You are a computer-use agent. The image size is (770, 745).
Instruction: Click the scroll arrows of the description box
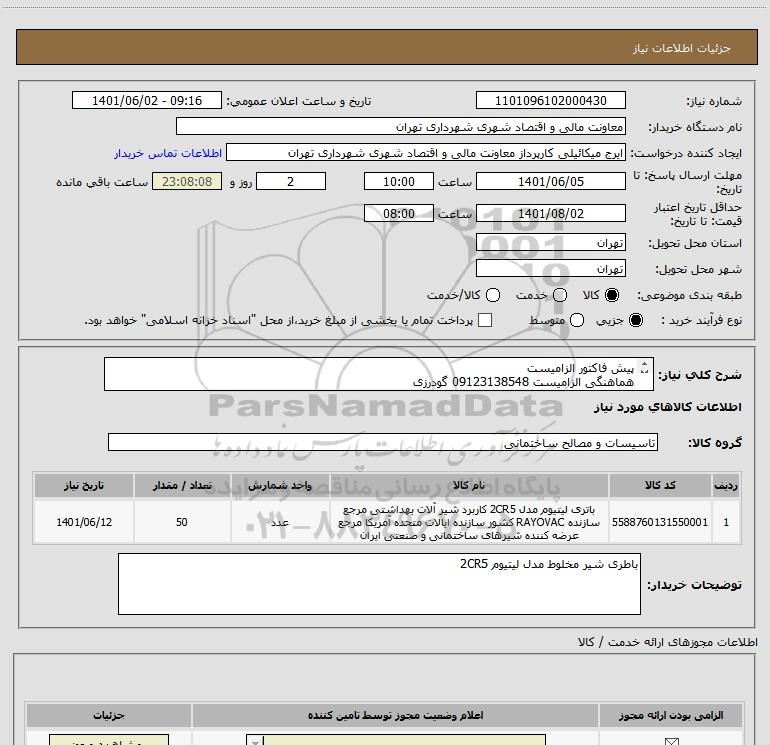coord(645,367)
